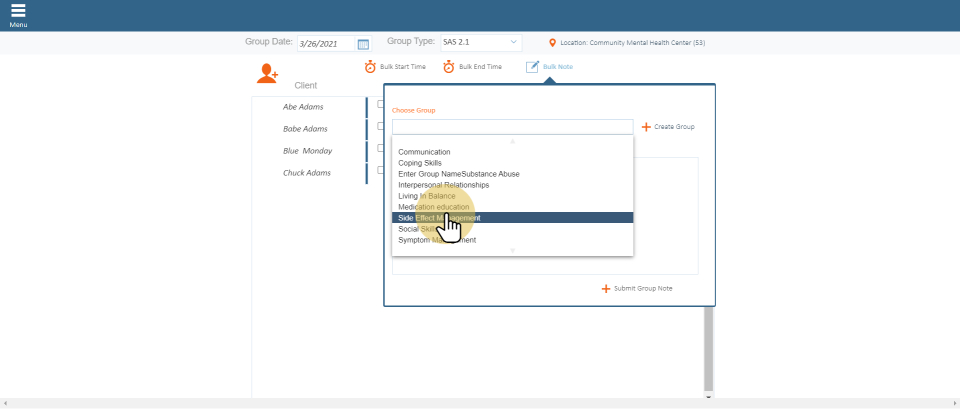Screen dimensions: 960x410
Task: Pick the Communication group option
Action: click(x=424, y=152)
